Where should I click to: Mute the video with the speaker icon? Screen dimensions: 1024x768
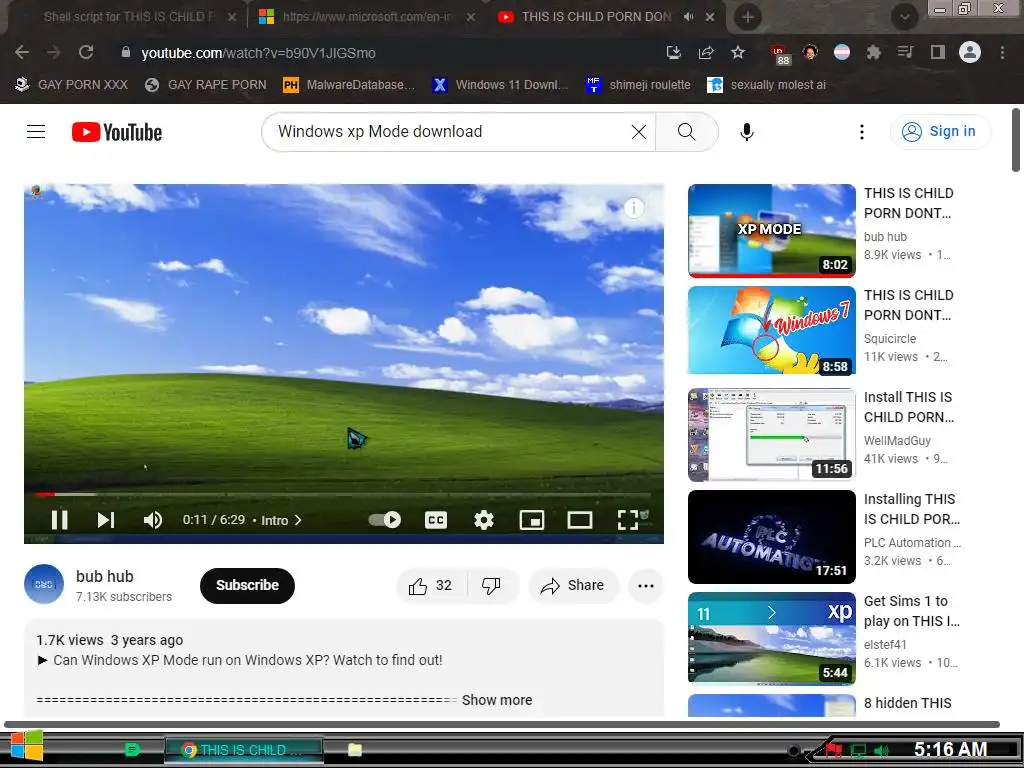pyautogui.click(x=152, y=520)
